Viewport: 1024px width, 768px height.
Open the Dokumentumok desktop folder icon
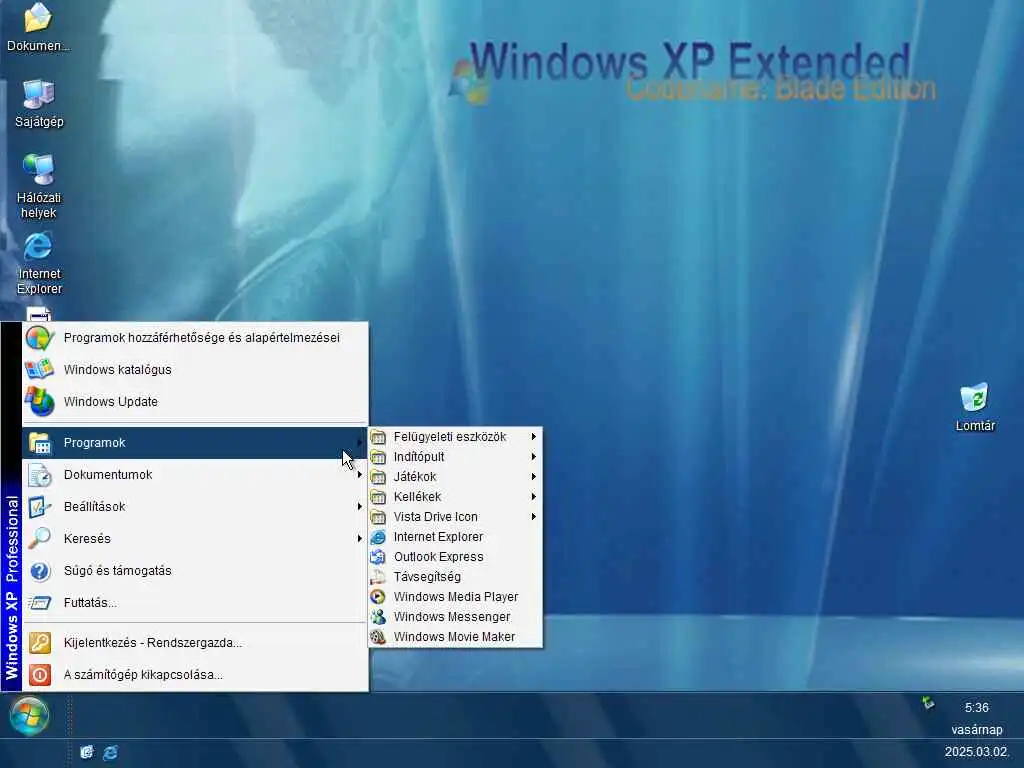point(38,18)
